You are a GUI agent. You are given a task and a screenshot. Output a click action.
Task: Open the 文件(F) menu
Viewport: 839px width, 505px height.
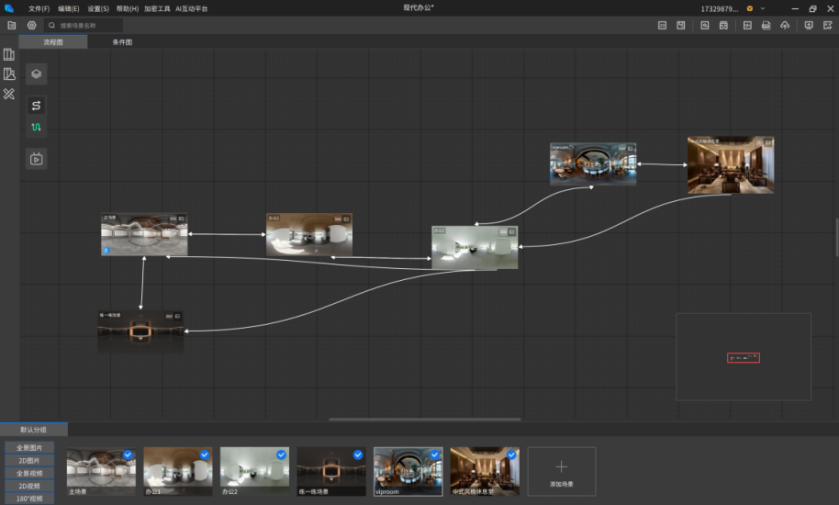(39, 8)
